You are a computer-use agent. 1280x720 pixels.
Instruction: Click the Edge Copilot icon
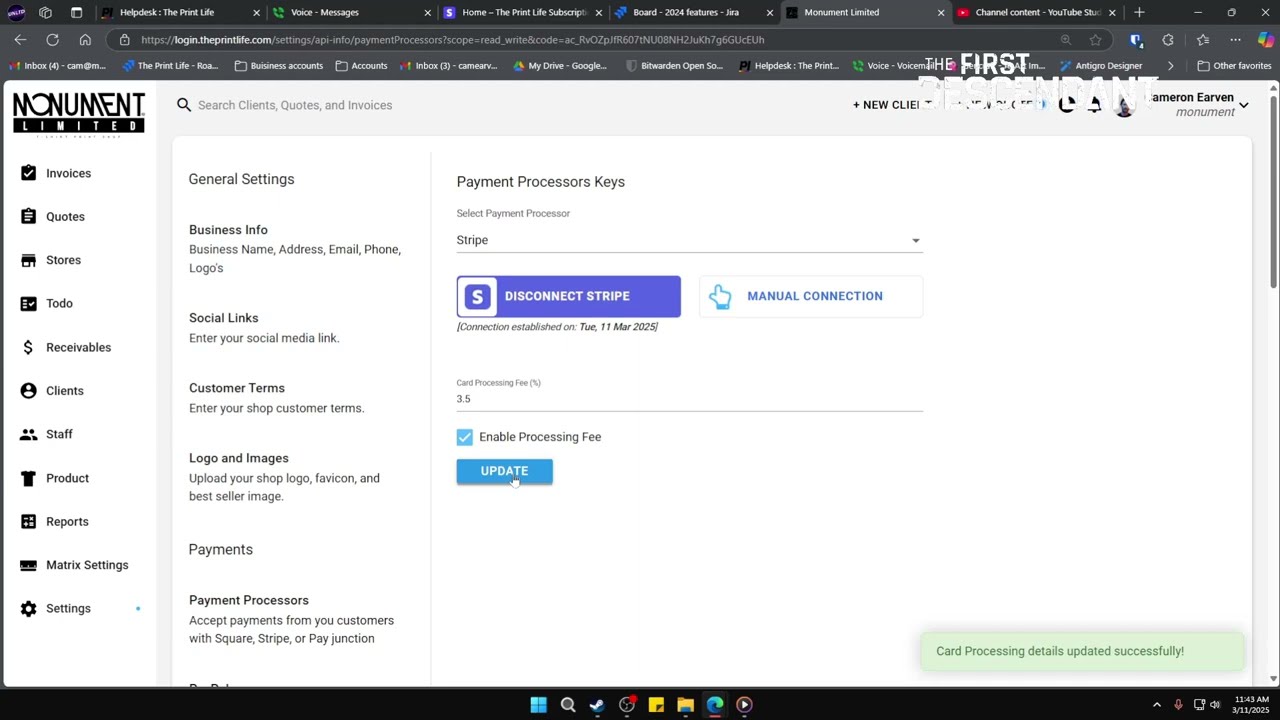click(1265, 39)
